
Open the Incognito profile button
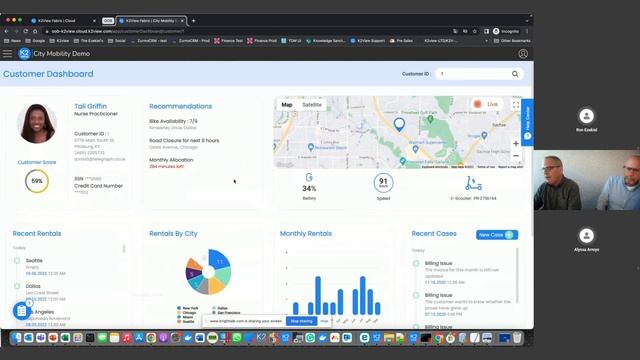point(506,31)
